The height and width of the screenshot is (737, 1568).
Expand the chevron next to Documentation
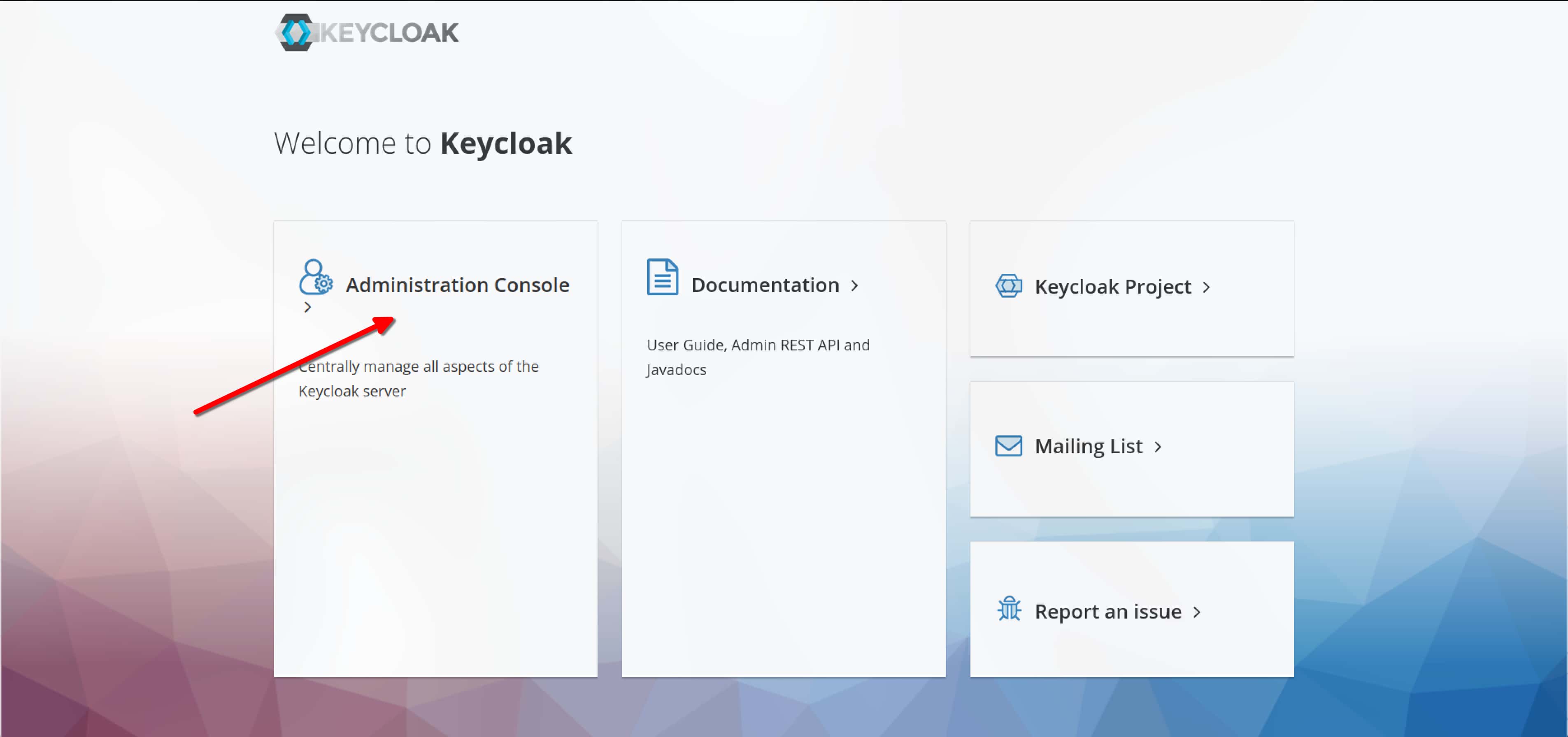(855, 285)
